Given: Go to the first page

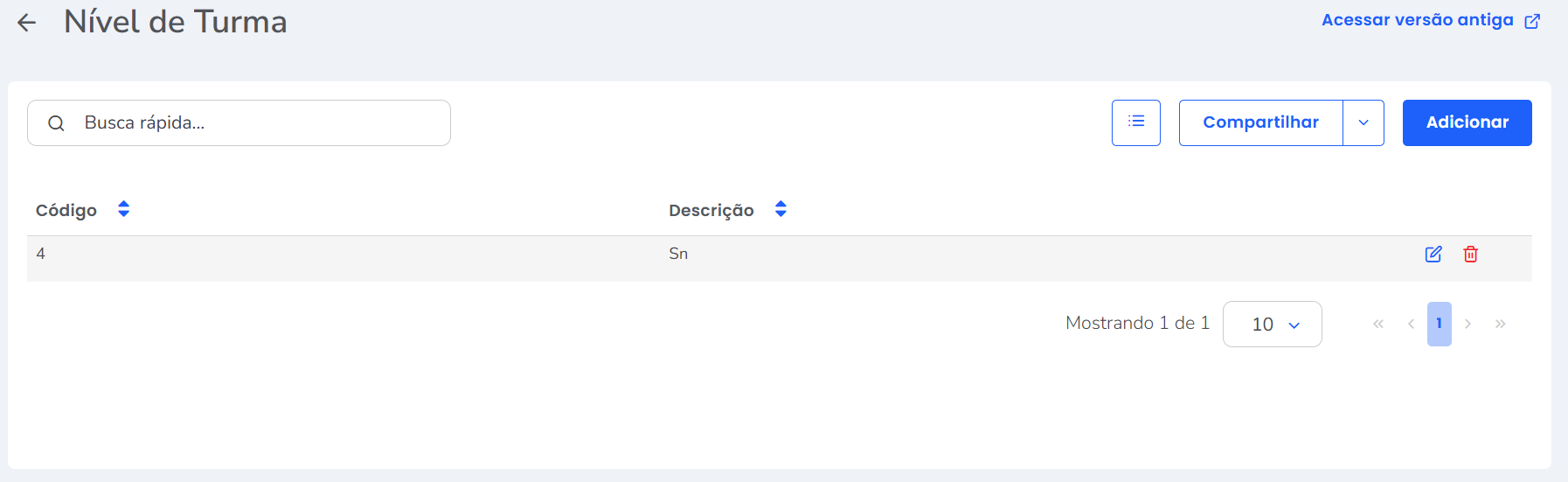Looking at the screenshot, I should click(x=1378, y=324).
